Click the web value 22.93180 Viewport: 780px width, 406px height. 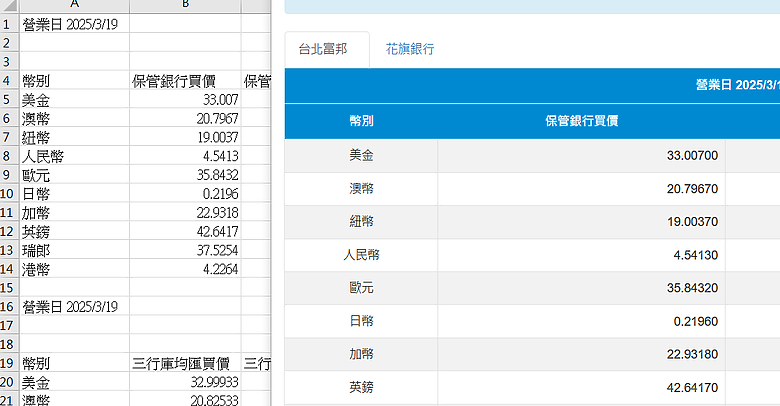tap(692, 354)
